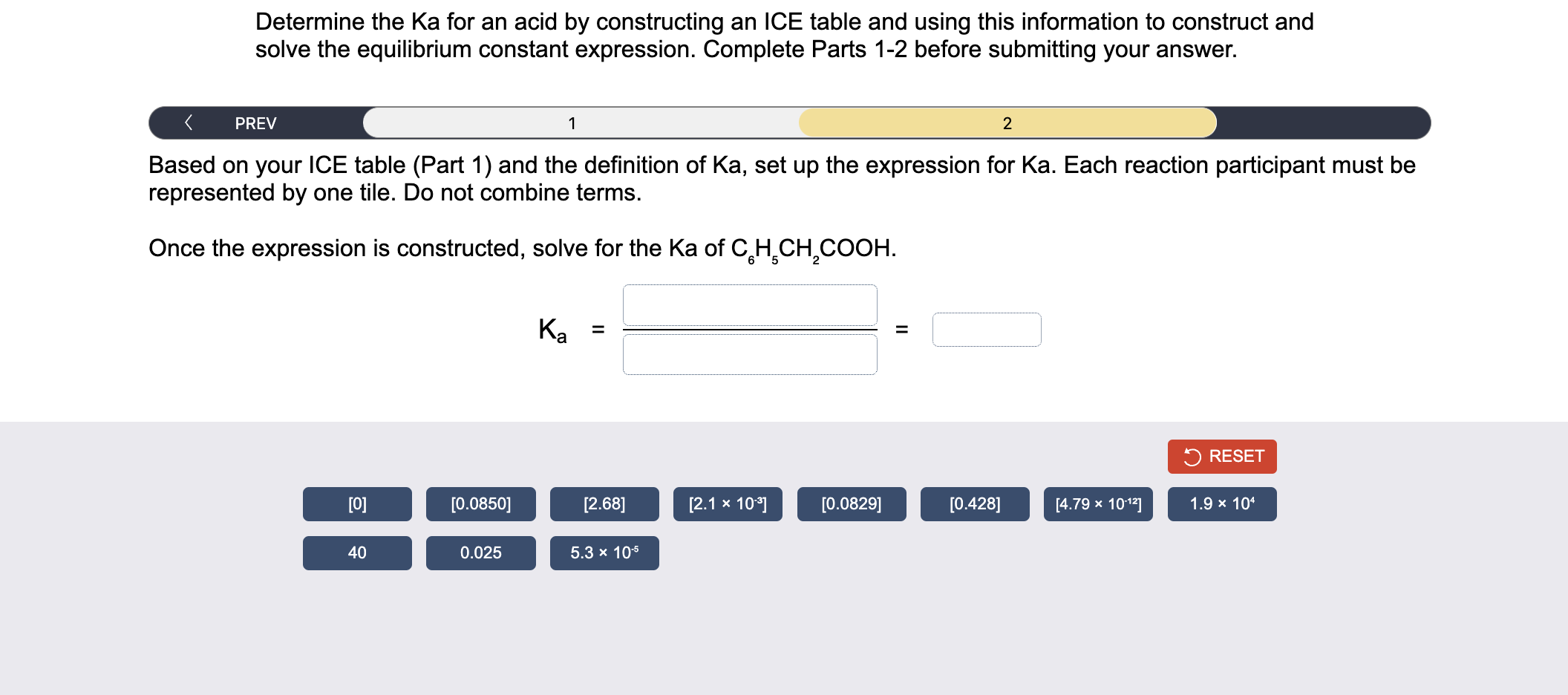Select the 0.025 answer tile
The height and width of the screenshot is (695, 1568).
pos(480,552)
